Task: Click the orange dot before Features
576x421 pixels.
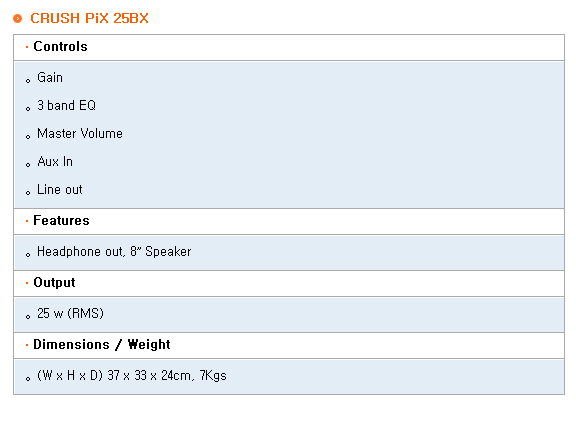Action: 27,221
